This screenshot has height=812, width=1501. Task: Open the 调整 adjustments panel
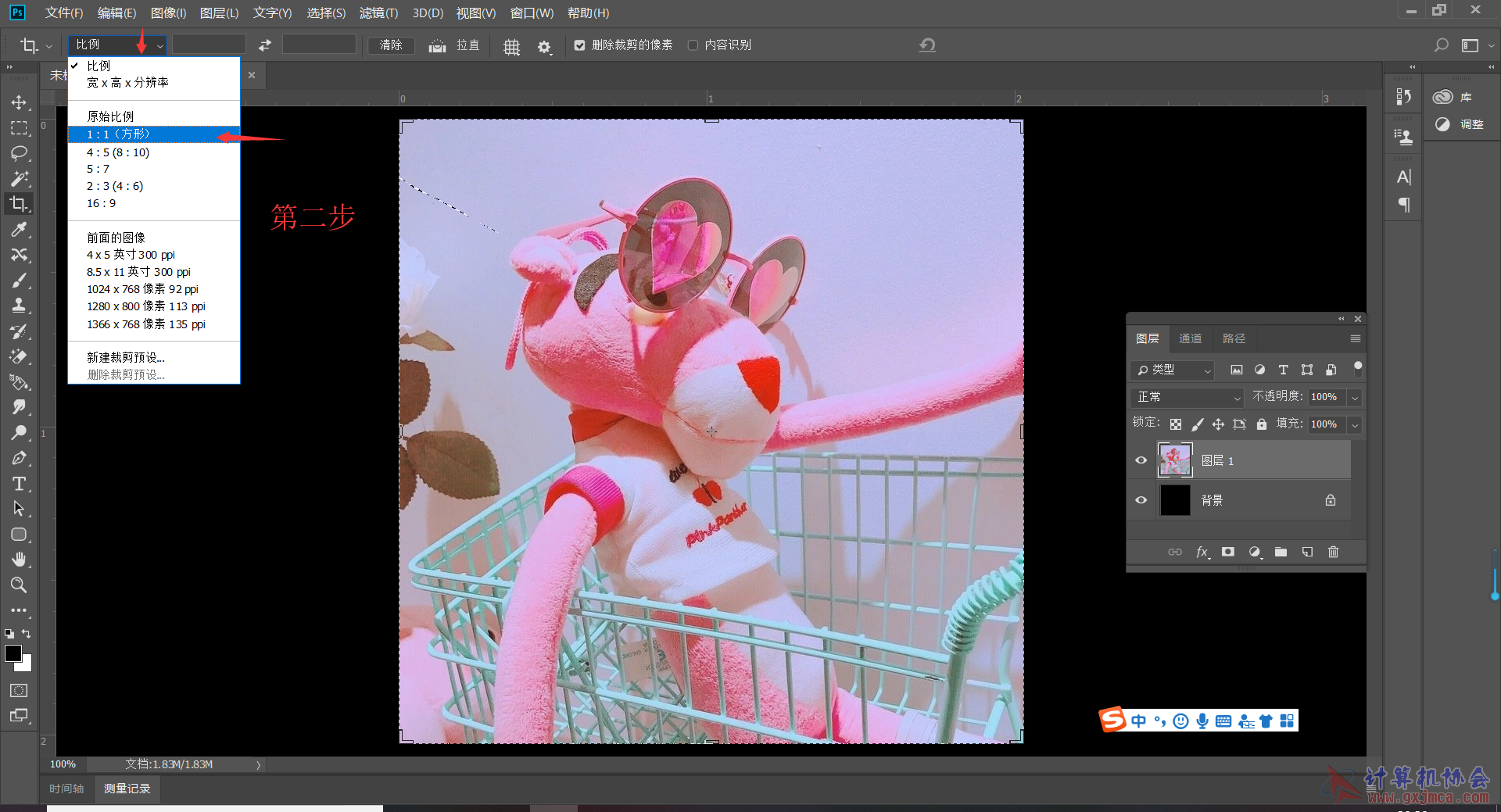click(1458, 124)
